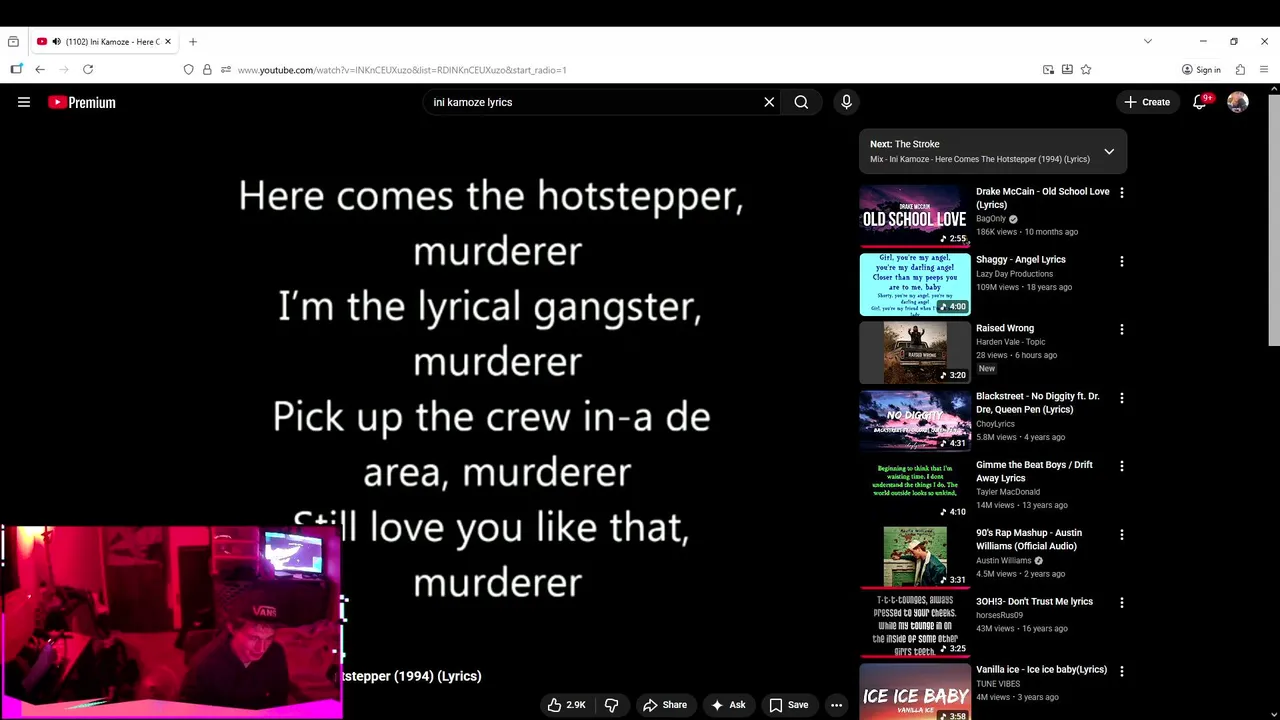Dislike the video with thumbs down

click(x=611, y=705)
